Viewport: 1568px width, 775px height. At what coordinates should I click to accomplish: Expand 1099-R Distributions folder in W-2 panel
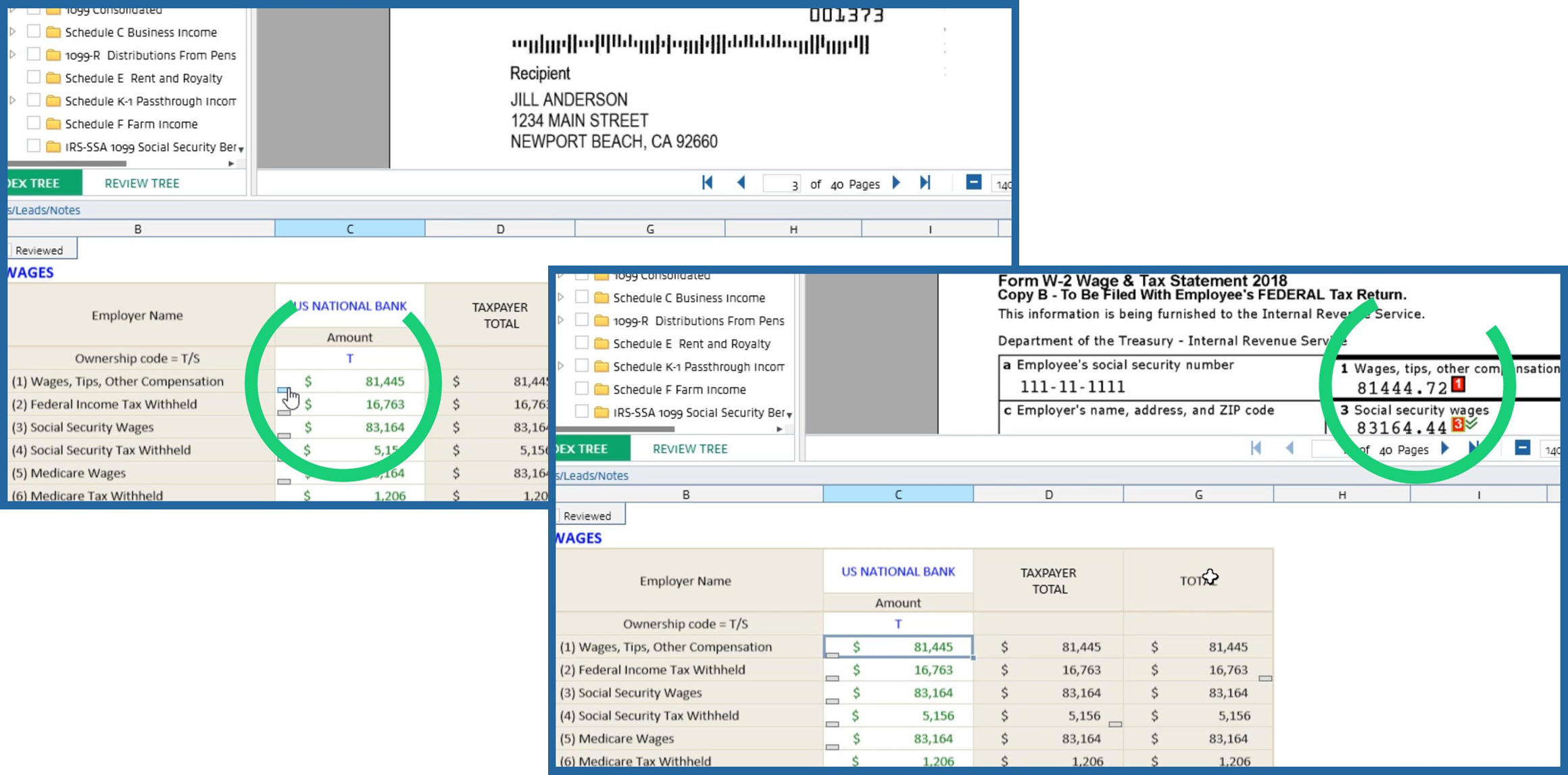click(x=561, y=320)
